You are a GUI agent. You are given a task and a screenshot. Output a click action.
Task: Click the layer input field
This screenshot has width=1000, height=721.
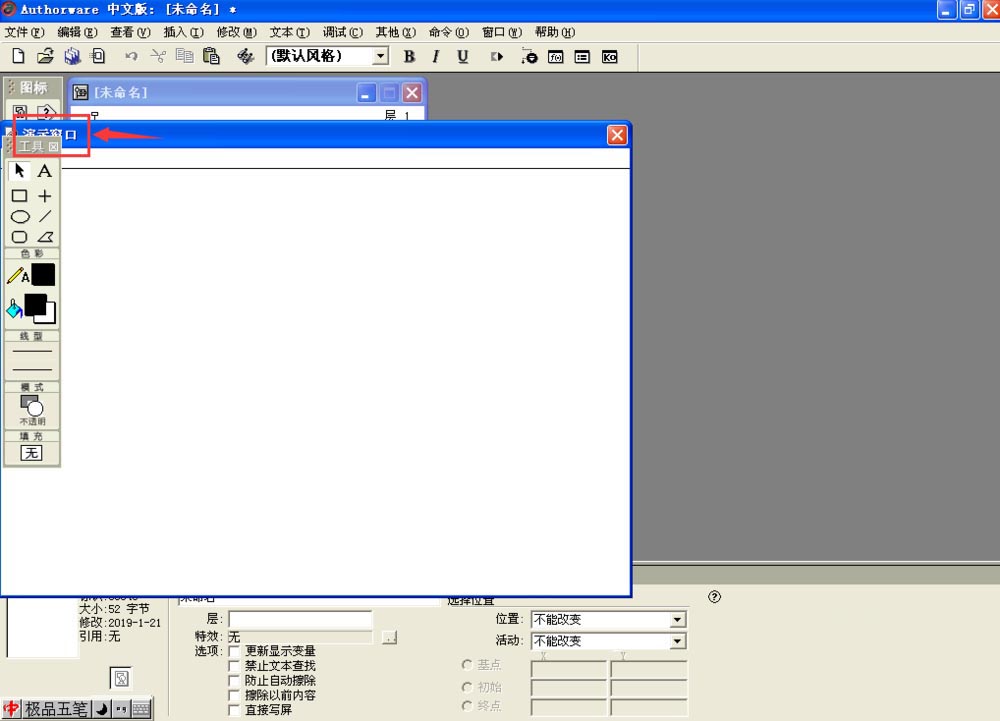(300, 619)
